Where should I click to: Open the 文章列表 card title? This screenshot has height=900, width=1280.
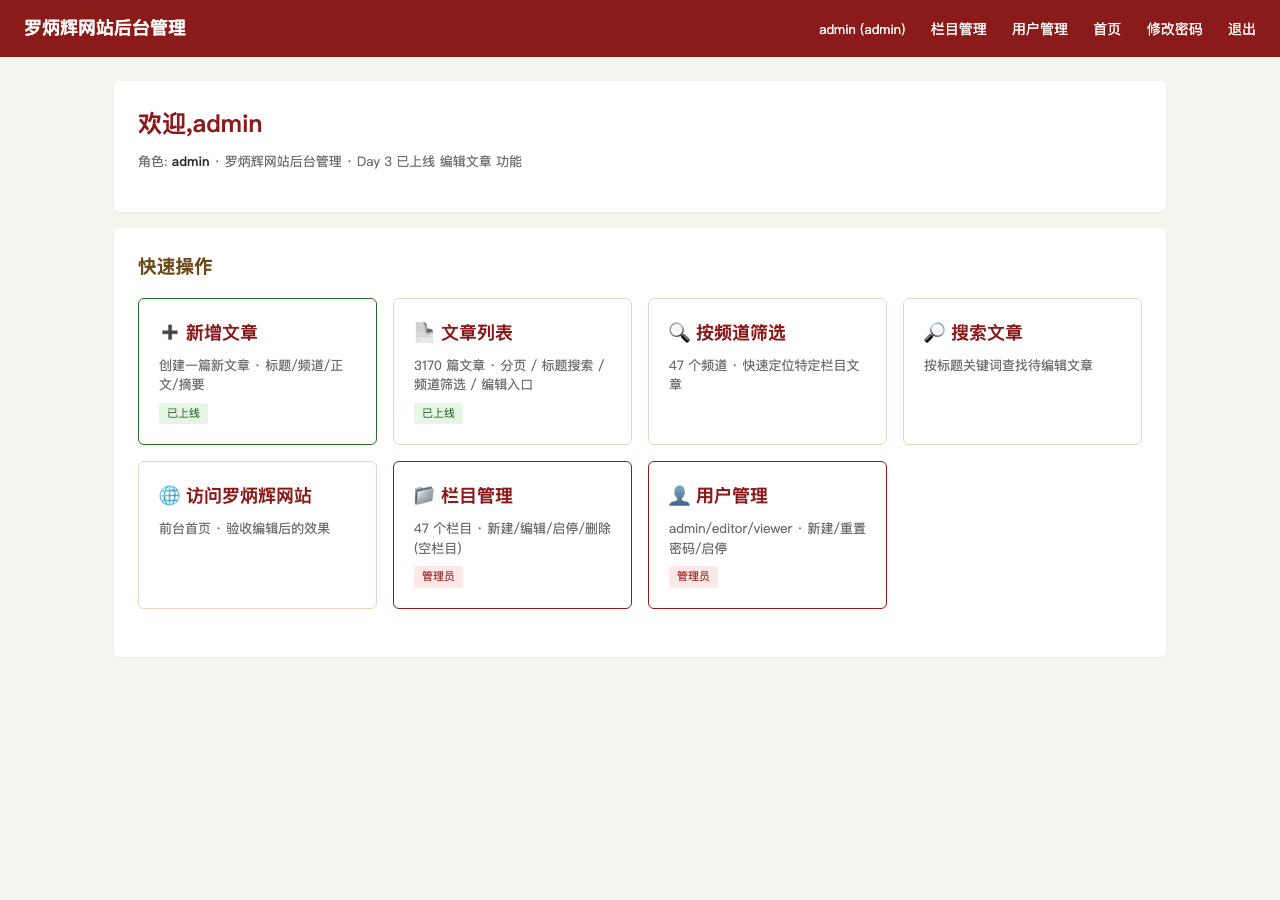point(477,333)
